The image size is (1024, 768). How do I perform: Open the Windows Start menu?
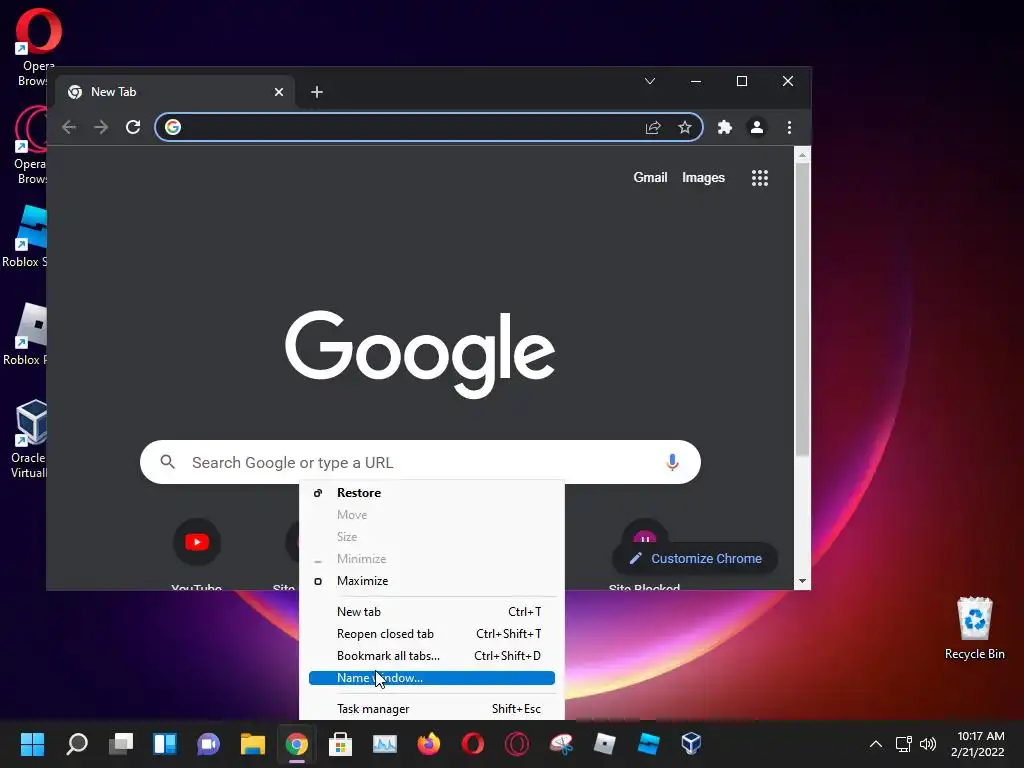[x=33, y=744]
